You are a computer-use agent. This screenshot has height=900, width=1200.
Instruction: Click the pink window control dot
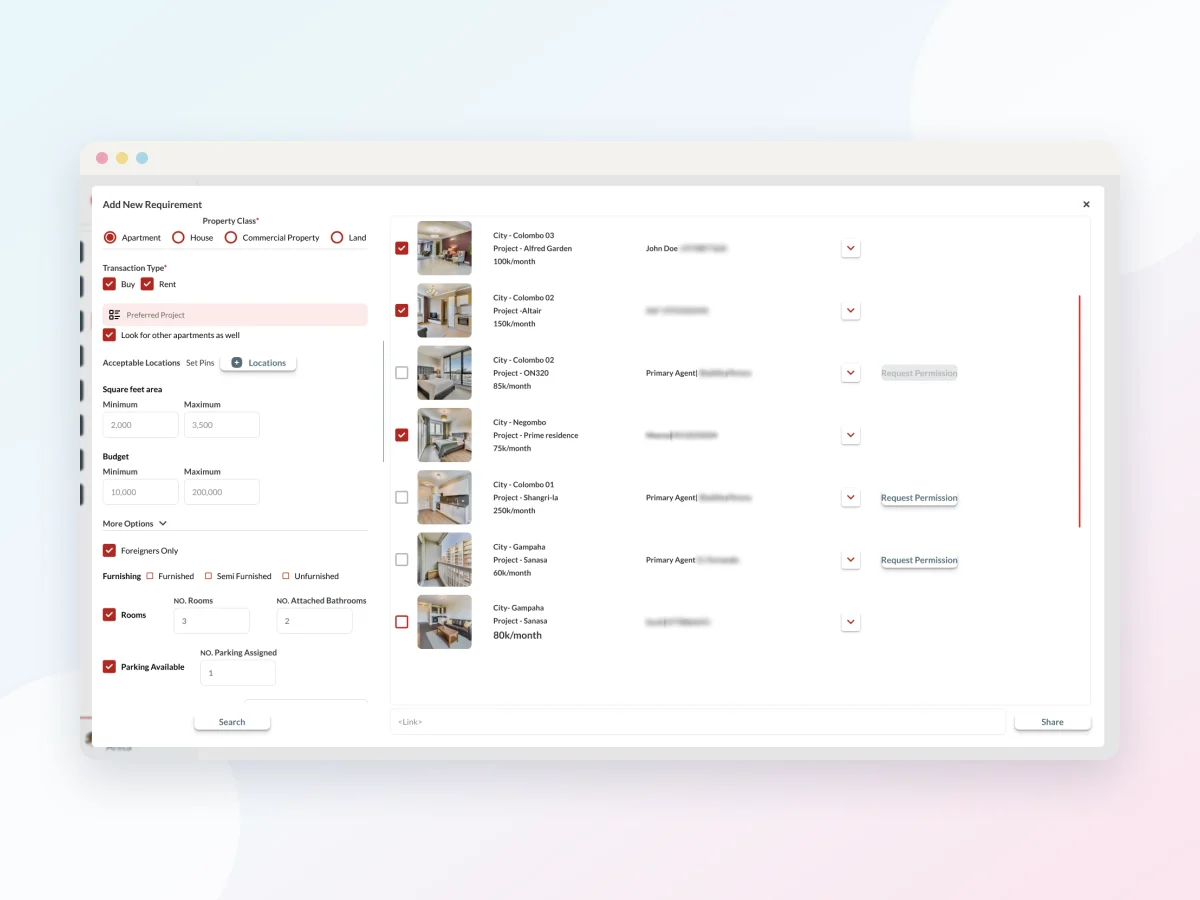(x=102, y=158)
